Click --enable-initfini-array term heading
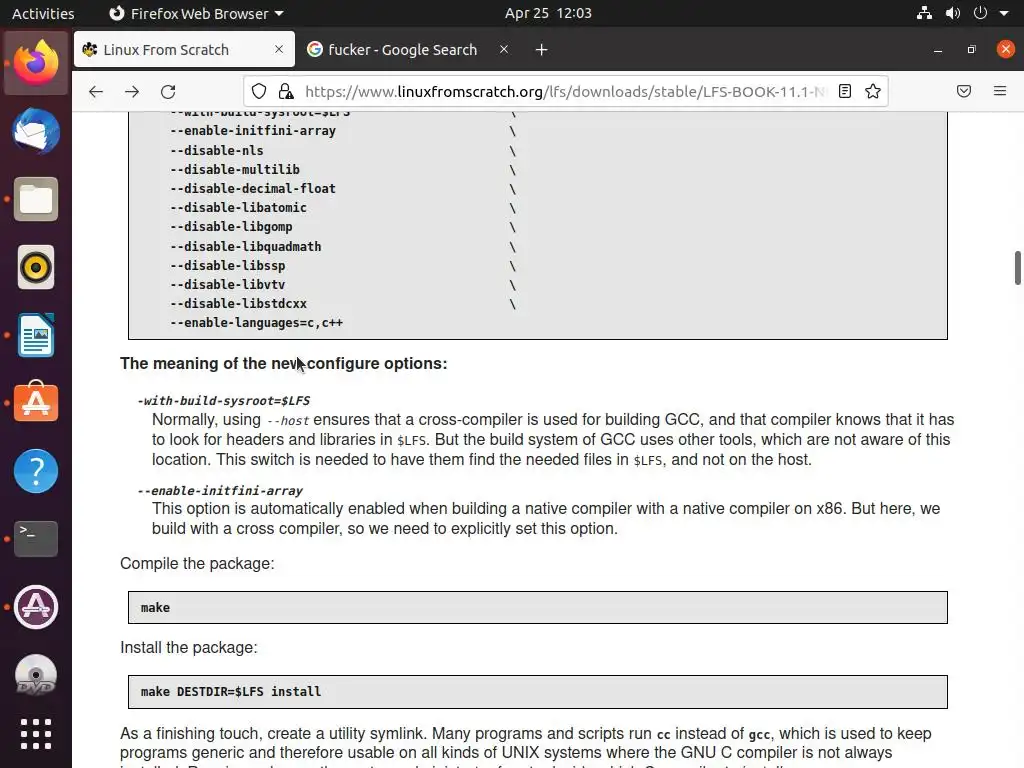1024x768 pixels. [220, 490]
